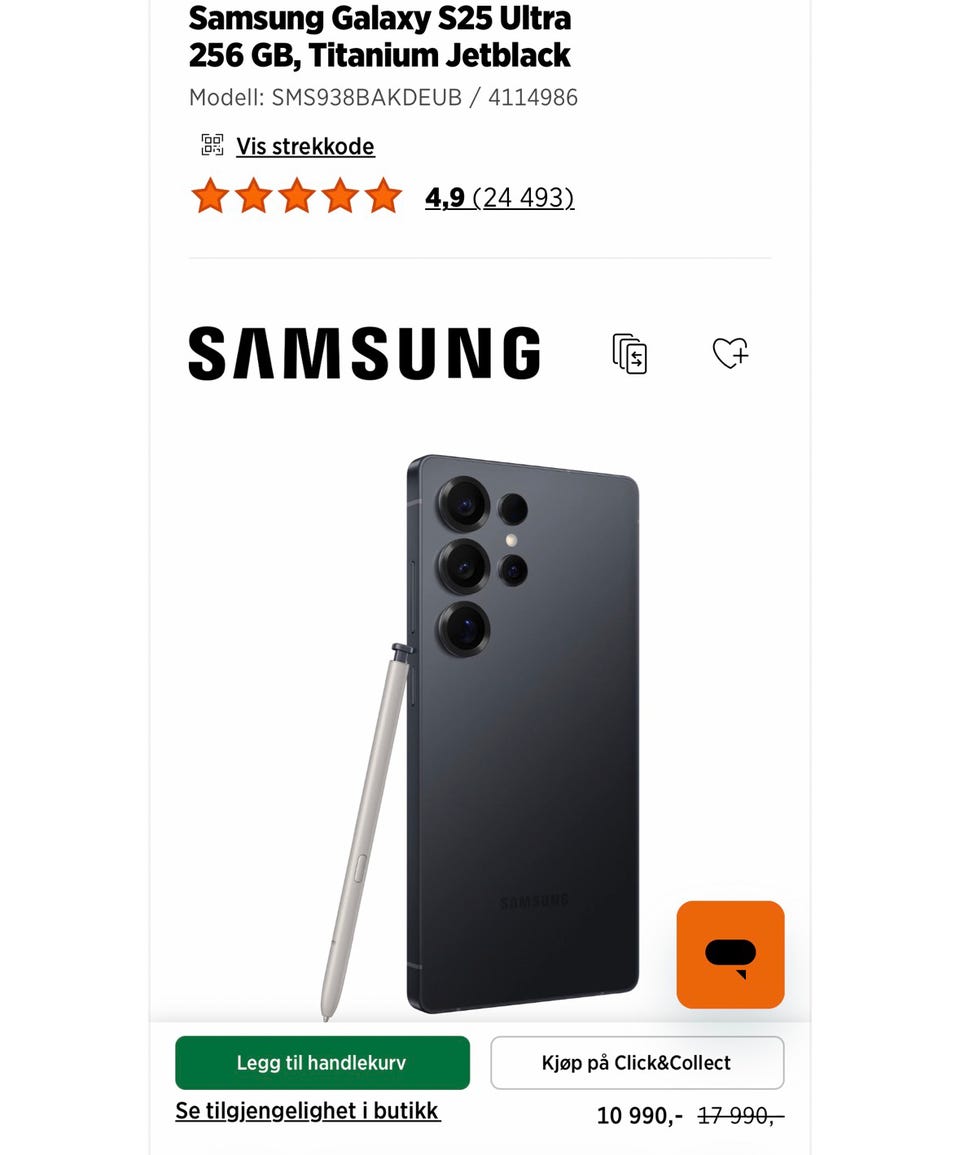Click the S Pen stylus in product image
960x1155 pixels.
(x=365, y=832)
